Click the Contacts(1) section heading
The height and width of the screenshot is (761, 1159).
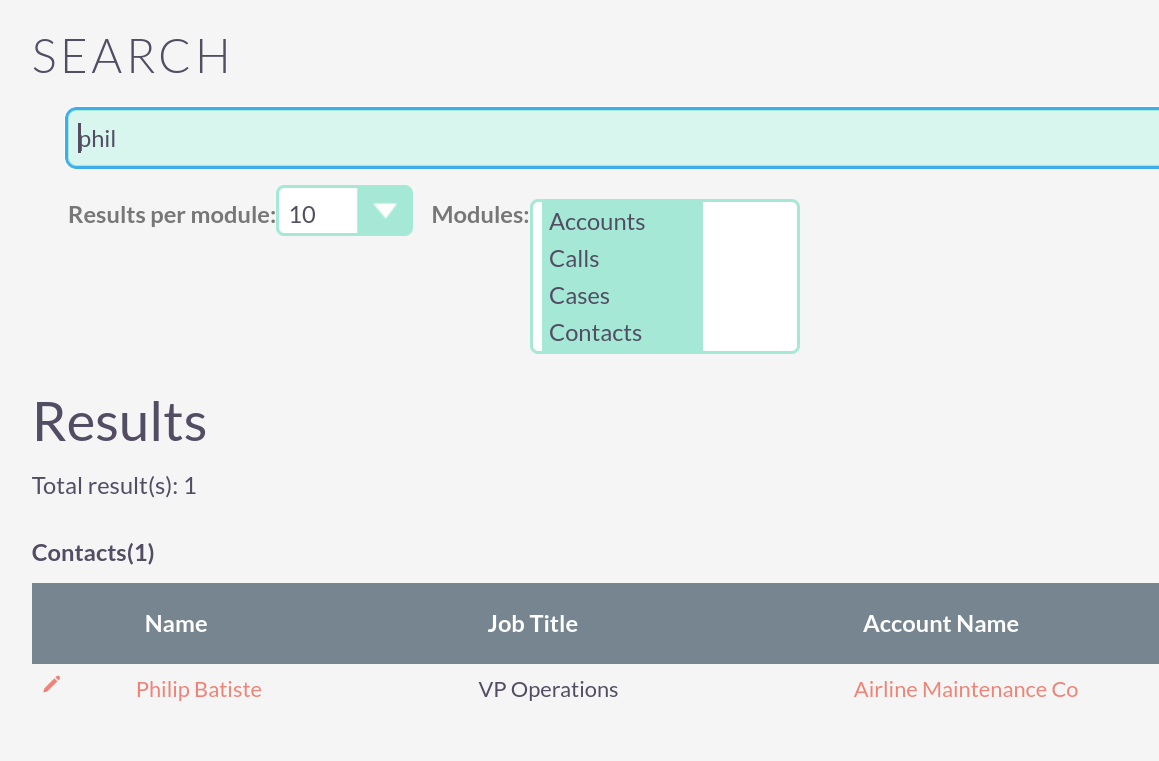pyautogui.click(x=93, y=553)
